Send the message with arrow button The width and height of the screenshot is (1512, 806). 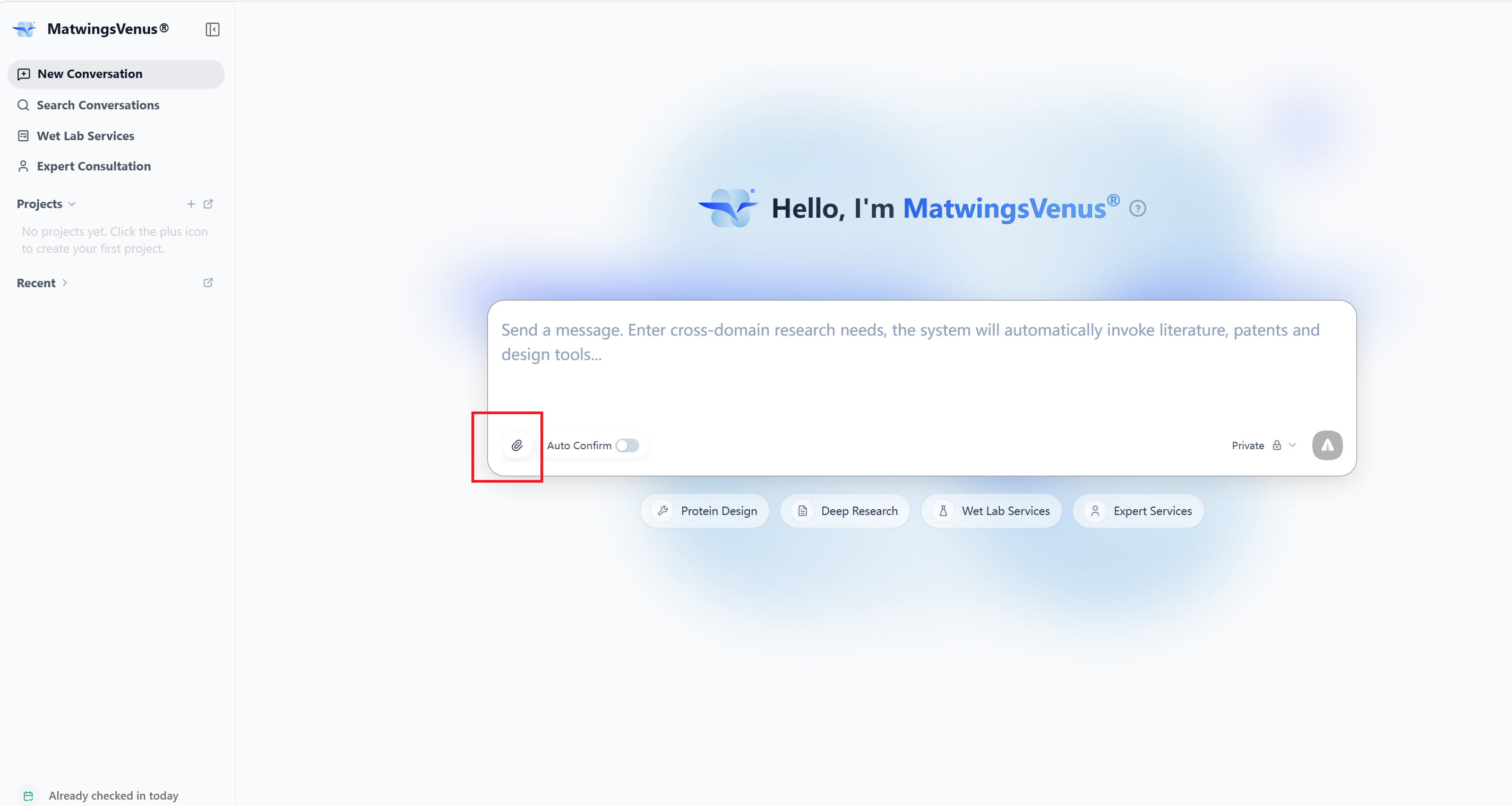click(x=1327, y=445)
